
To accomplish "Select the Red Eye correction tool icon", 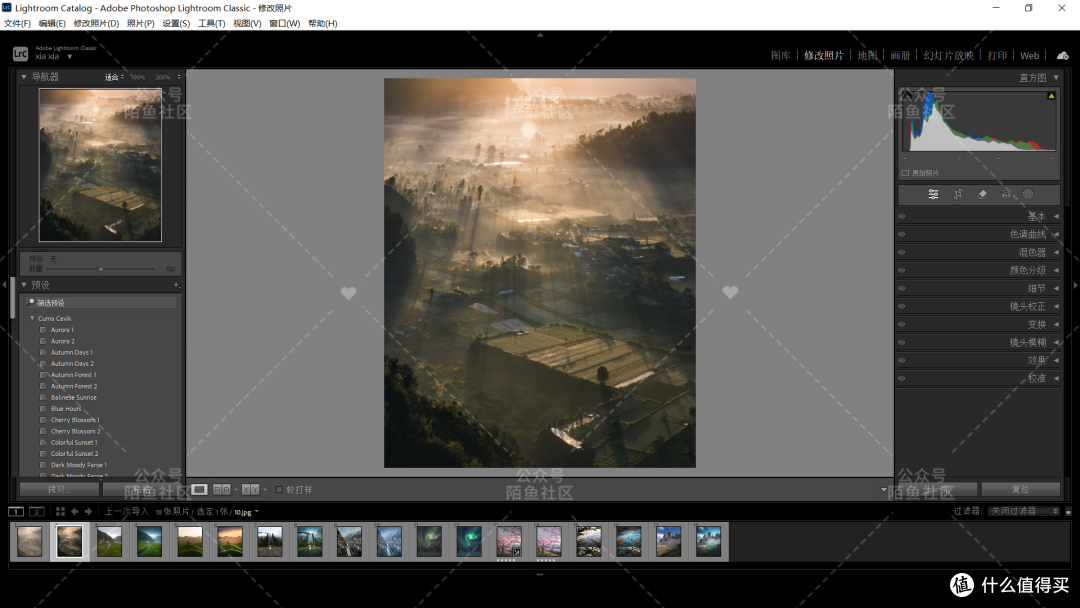I will pos(1006,194).
